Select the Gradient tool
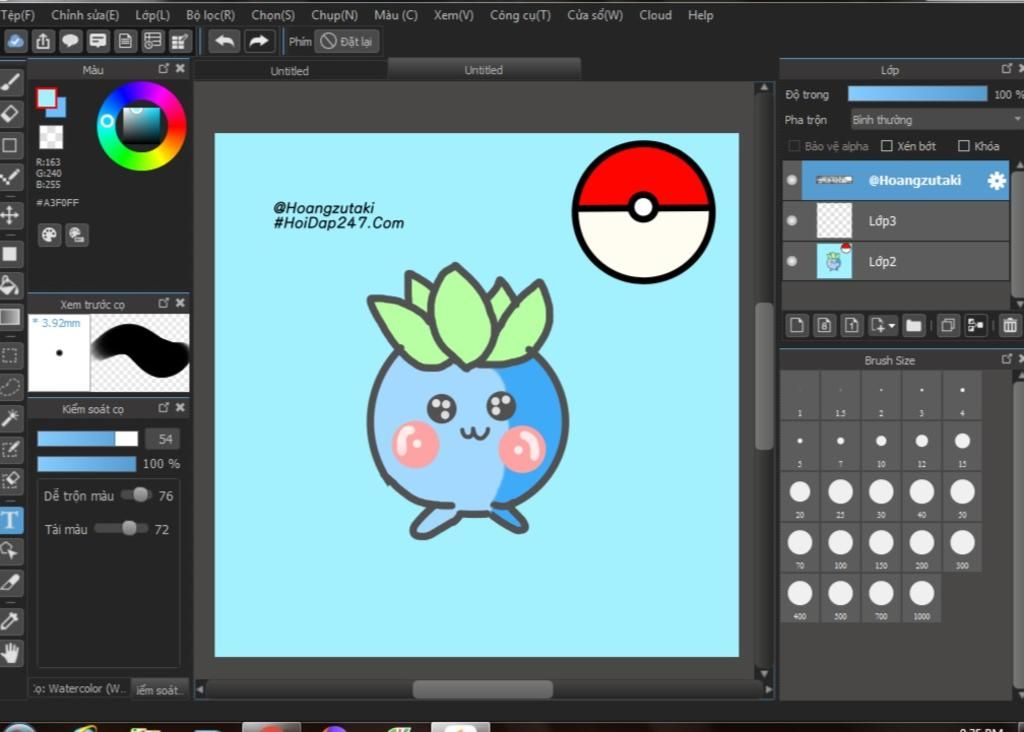 coord(11,318)
